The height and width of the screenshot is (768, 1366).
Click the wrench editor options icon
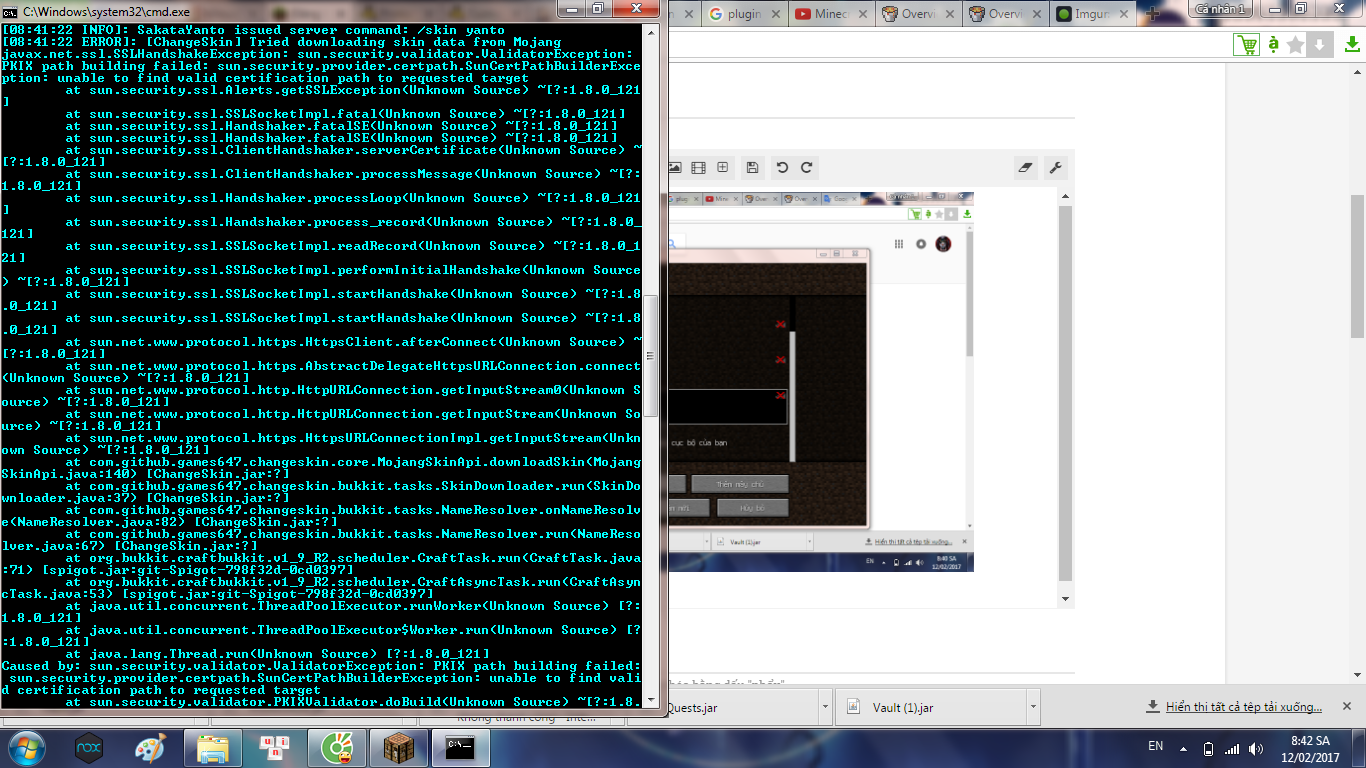tap(1055, 167)
